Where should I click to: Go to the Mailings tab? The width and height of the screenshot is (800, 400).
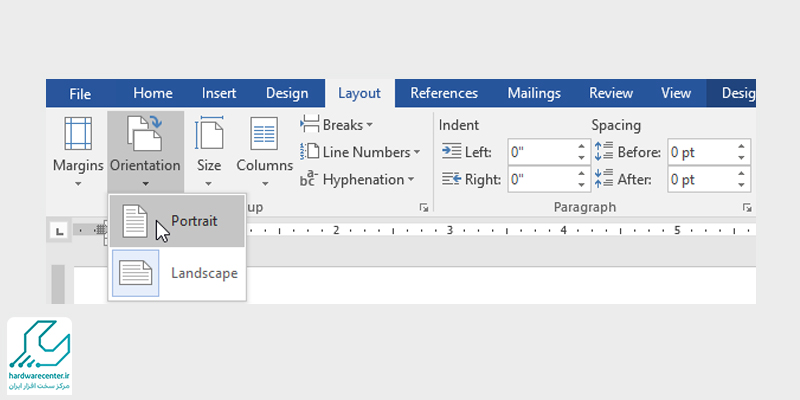click(533, 93)
